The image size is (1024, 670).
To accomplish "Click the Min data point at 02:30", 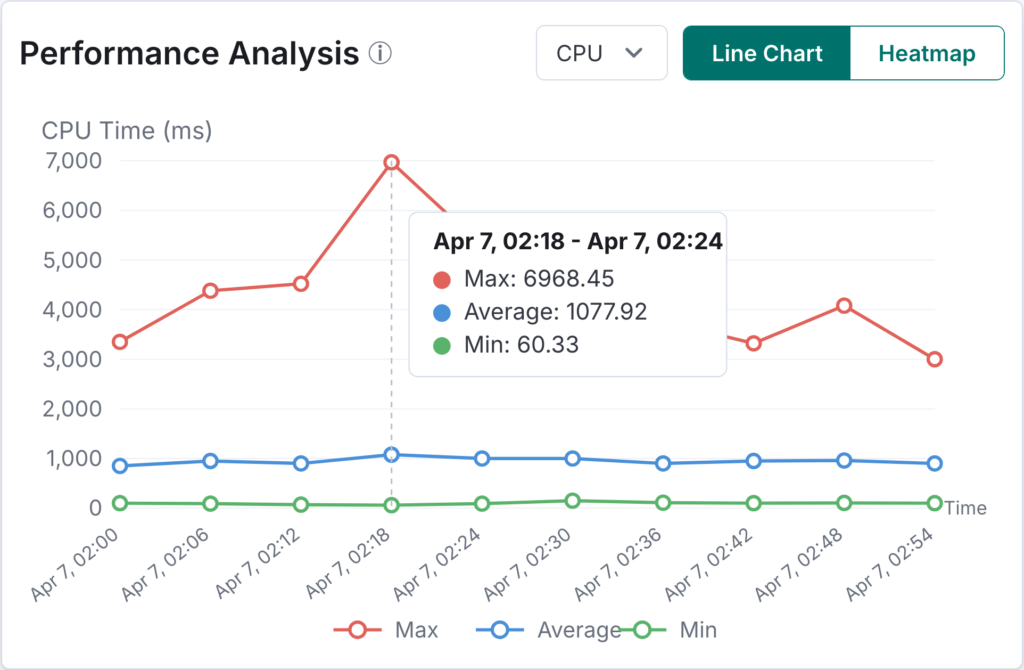I will coord(572,501).
